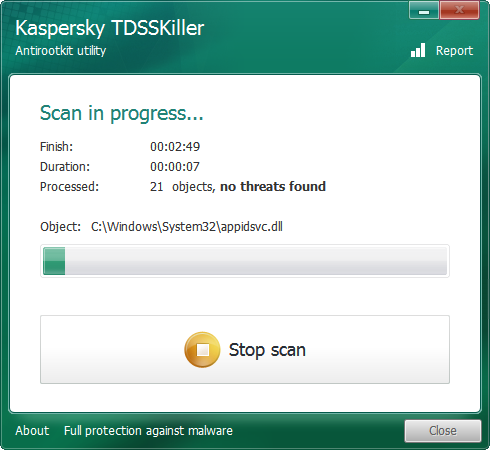Select the scanned object path appidsvc.dll
This screenshot has height=450, width=490.
[187, 227]
